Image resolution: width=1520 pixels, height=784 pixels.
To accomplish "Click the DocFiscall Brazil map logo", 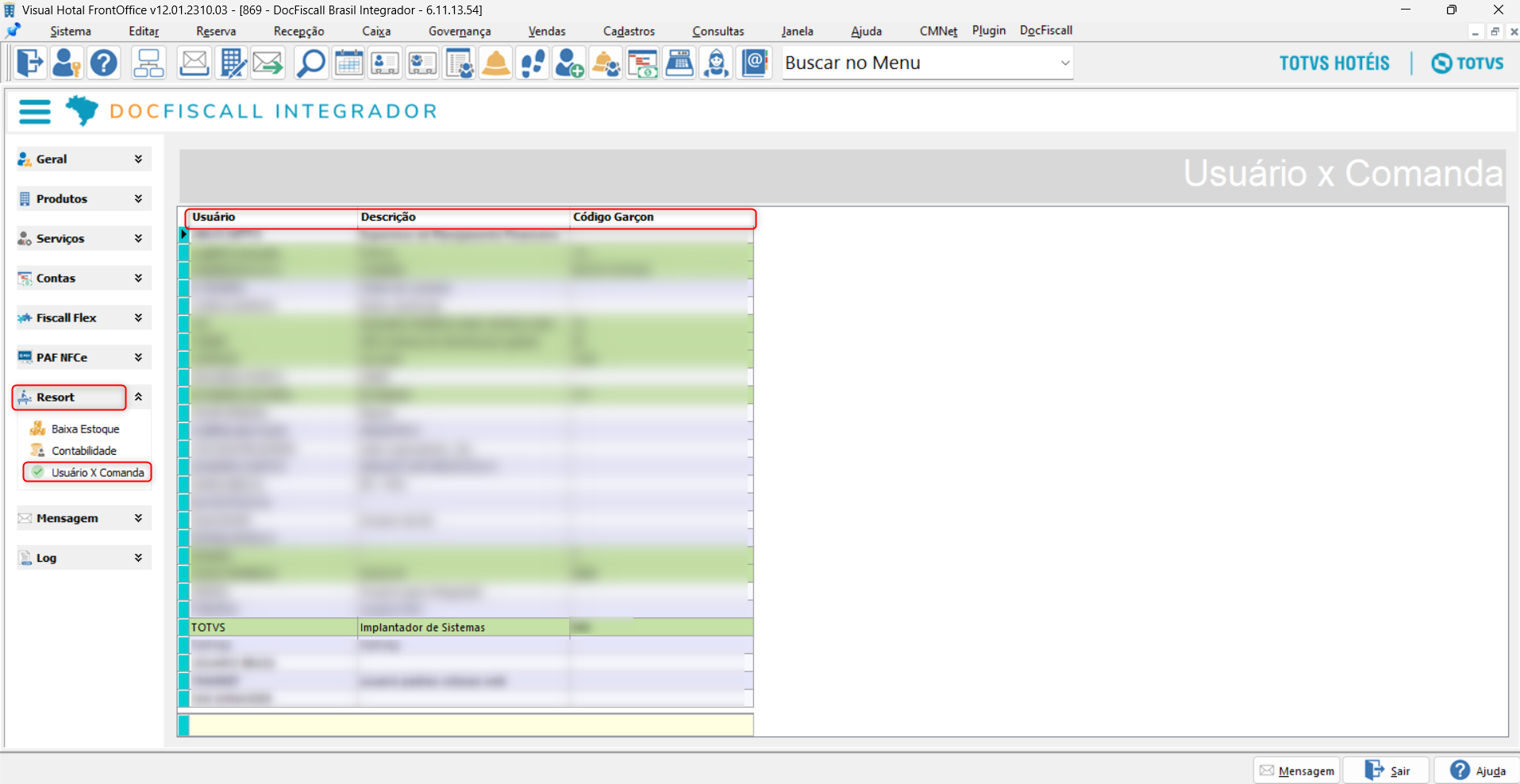I will click(x=82, y=110).
